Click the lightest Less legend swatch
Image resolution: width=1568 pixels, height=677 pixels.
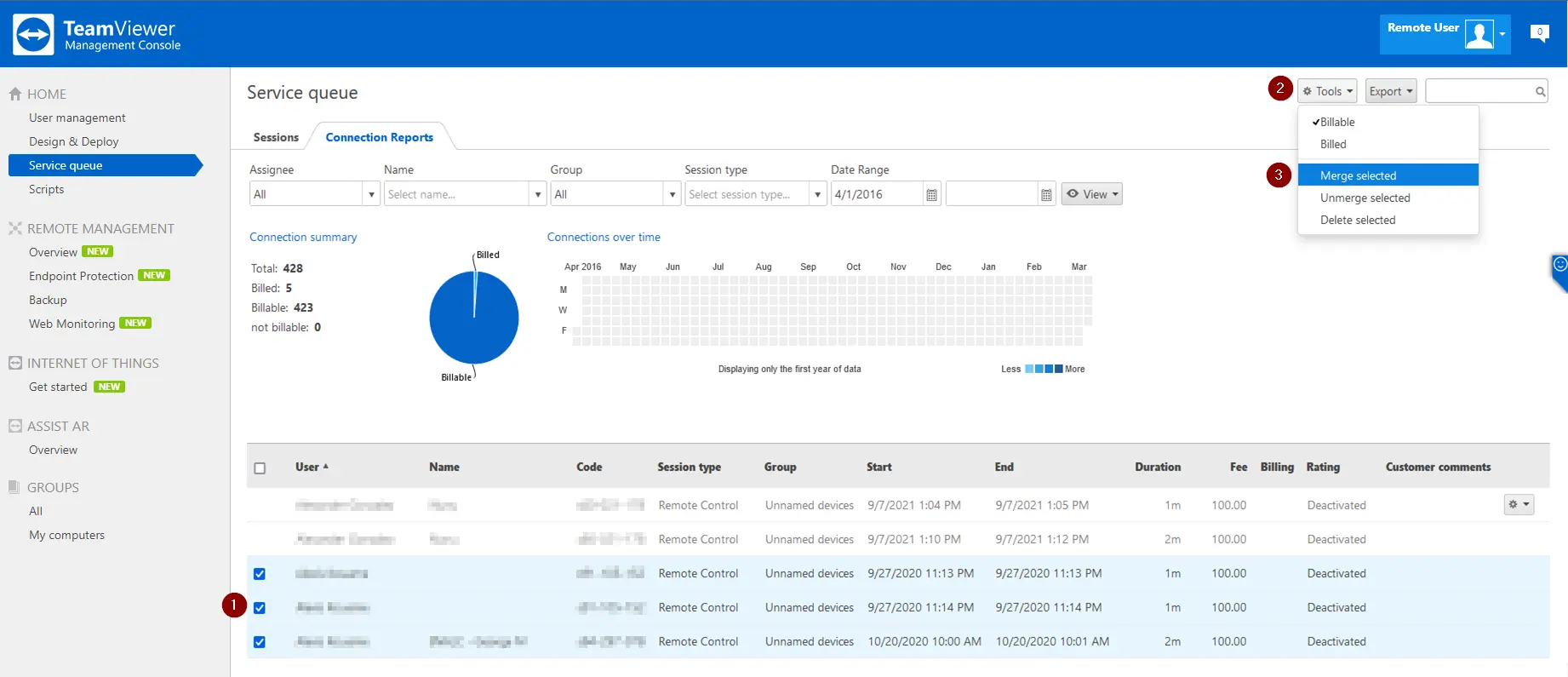[x=1029, y=369]
